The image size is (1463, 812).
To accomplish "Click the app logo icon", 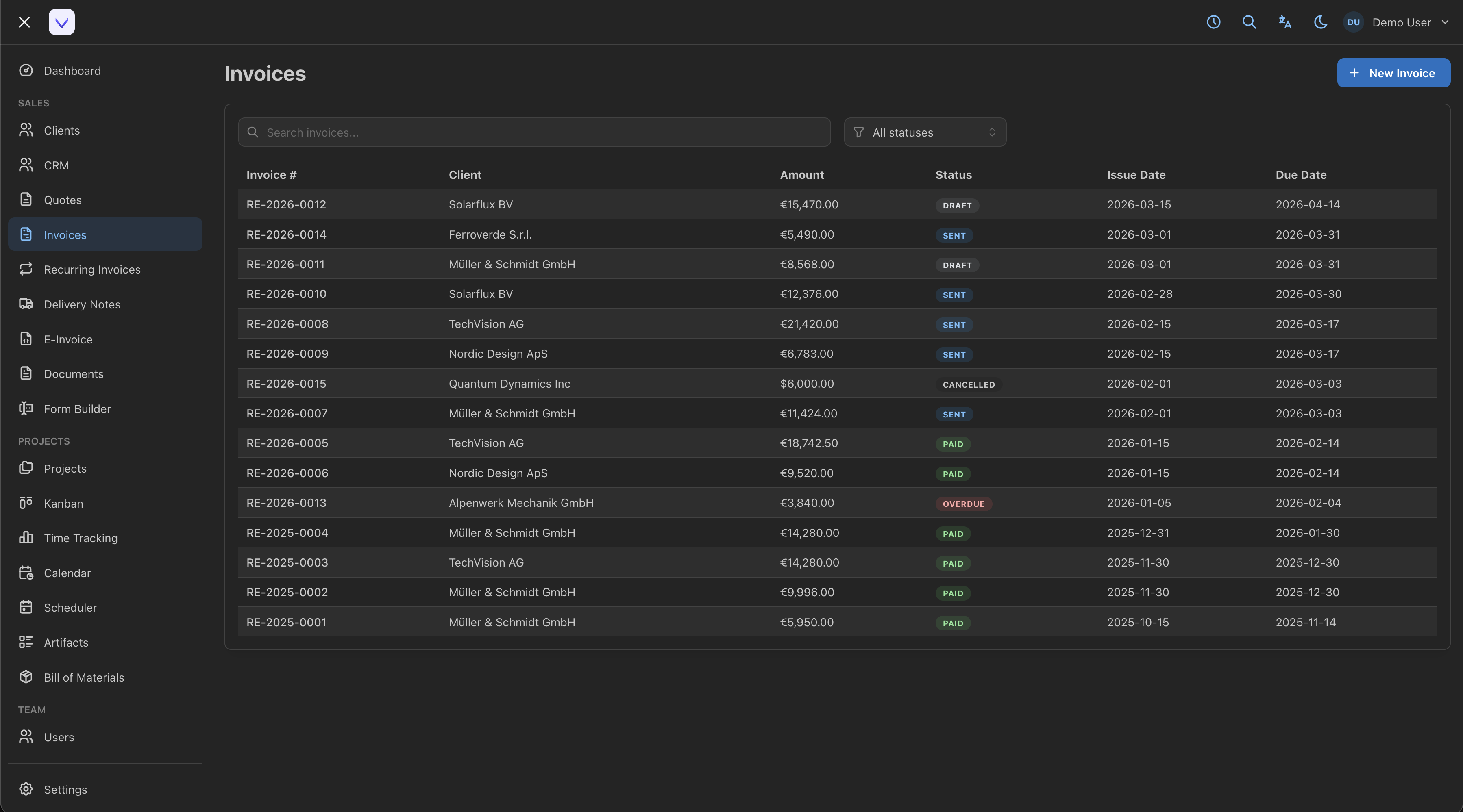I will point(61,22).
